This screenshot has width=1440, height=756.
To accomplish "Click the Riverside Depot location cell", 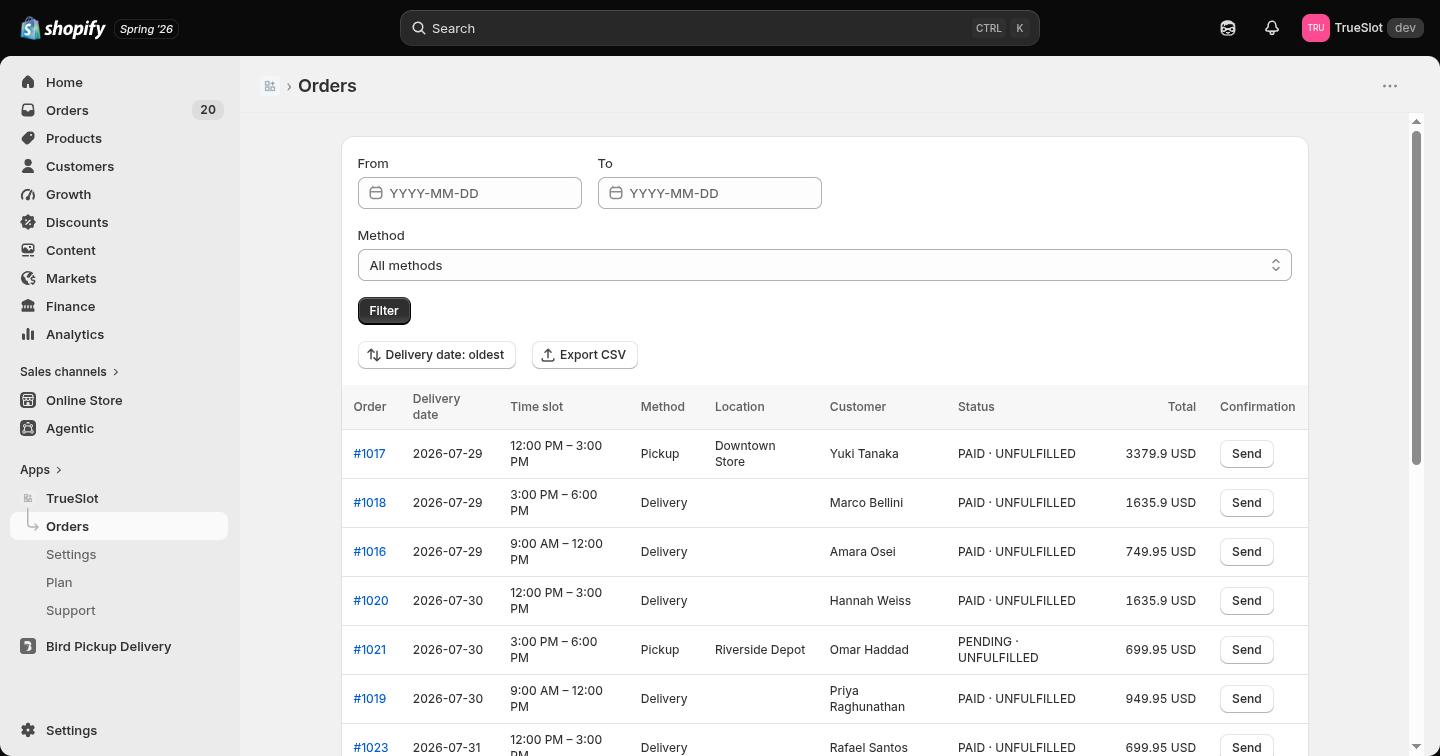I will pos(760,650).
